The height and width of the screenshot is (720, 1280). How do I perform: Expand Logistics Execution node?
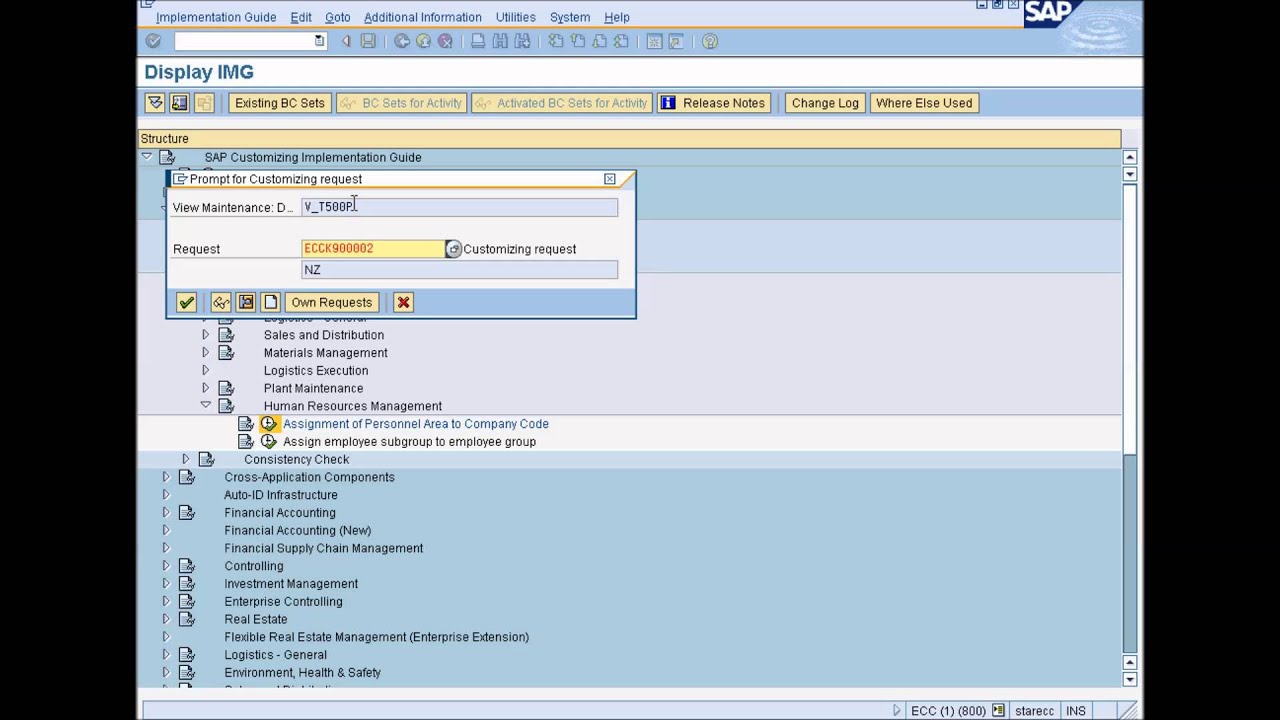(206, 371)
